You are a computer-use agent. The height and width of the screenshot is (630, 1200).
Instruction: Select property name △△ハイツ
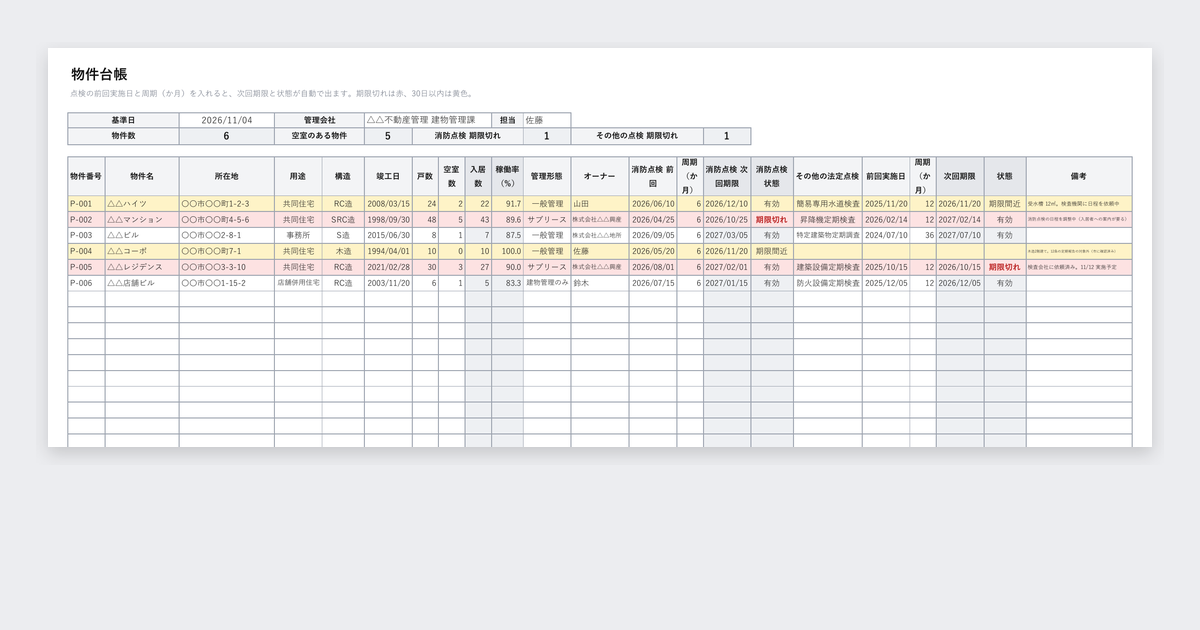142,203
